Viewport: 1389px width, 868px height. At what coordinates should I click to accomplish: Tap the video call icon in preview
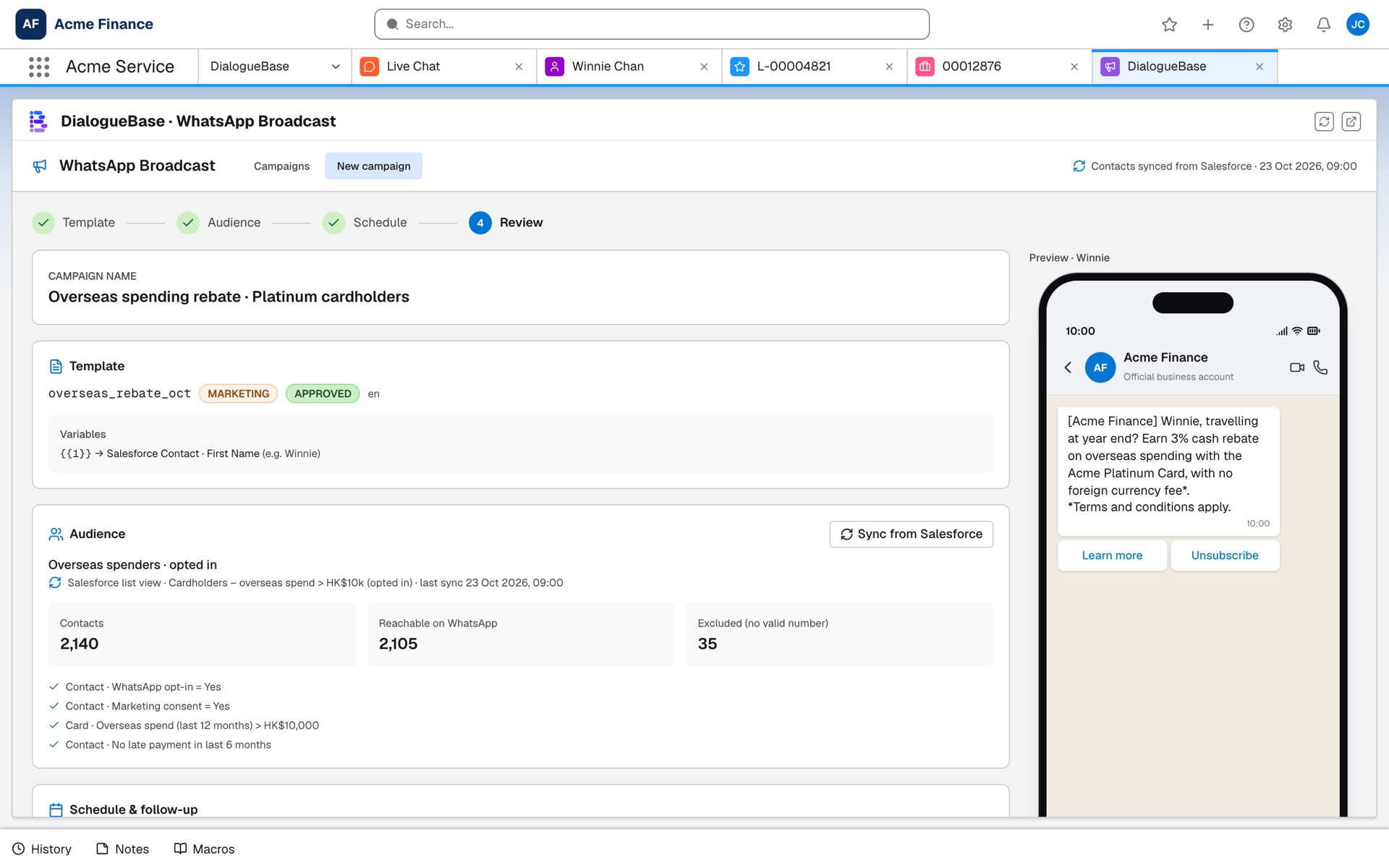[1296, 367]
